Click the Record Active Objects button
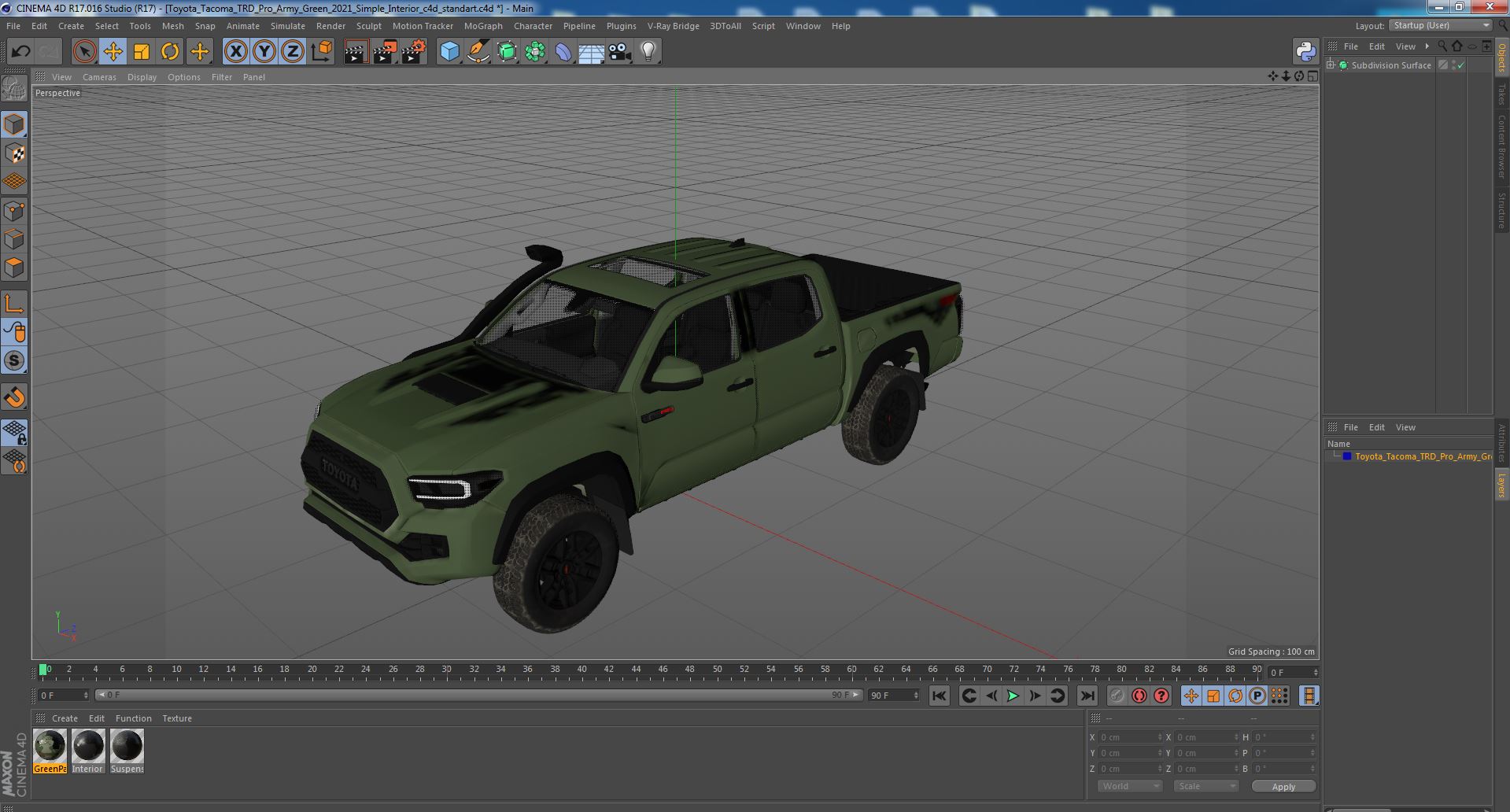Image resolution: width=1510 pixels, height=812 pixels. pyautogui.click(x=1117, y=696)
